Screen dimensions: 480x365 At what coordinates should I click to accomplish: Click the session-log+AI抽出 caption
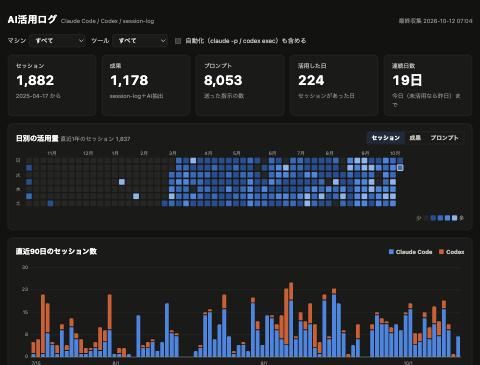(x=137, y=96)
